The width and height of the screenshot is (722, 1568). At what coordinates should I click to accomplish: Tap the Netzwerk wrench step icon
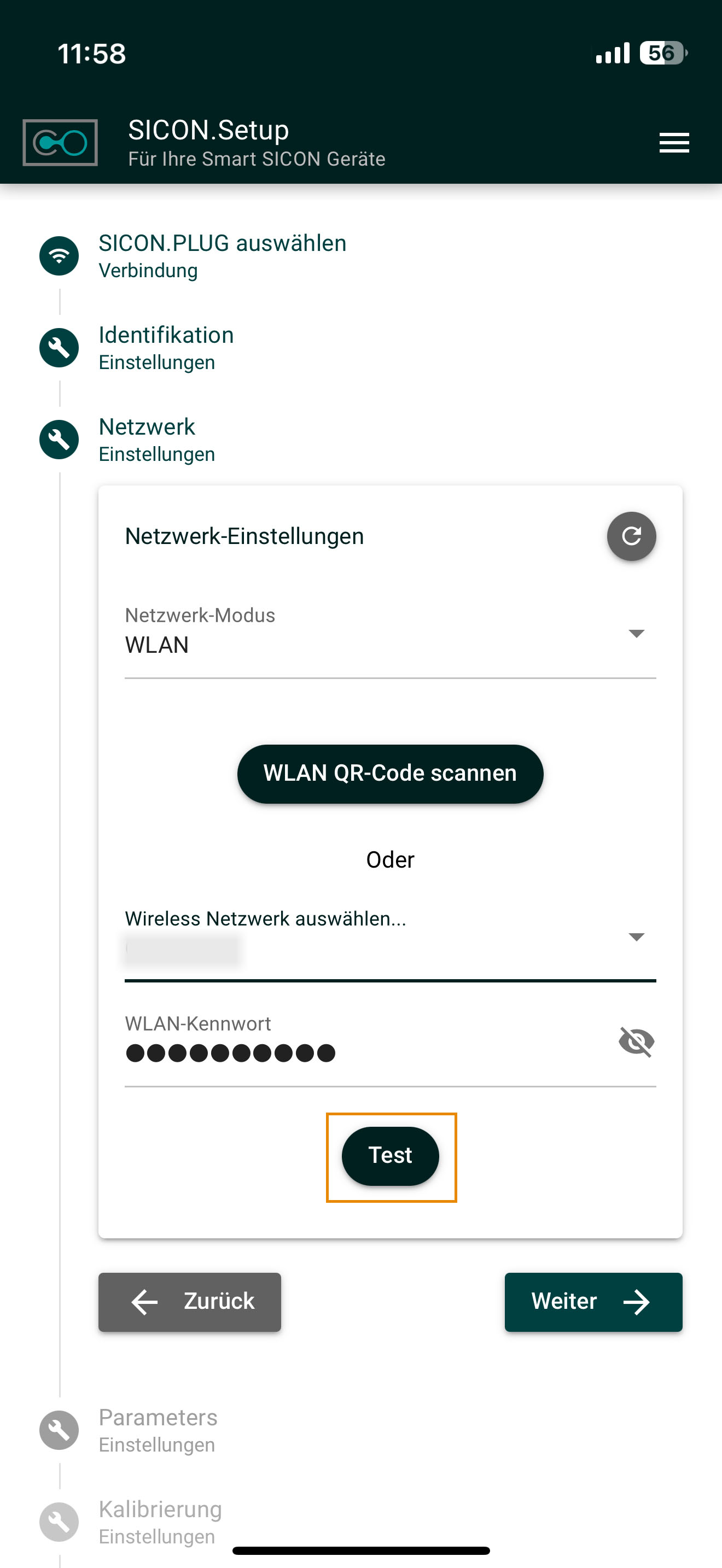pyautogui.click(x=59, y=440)
